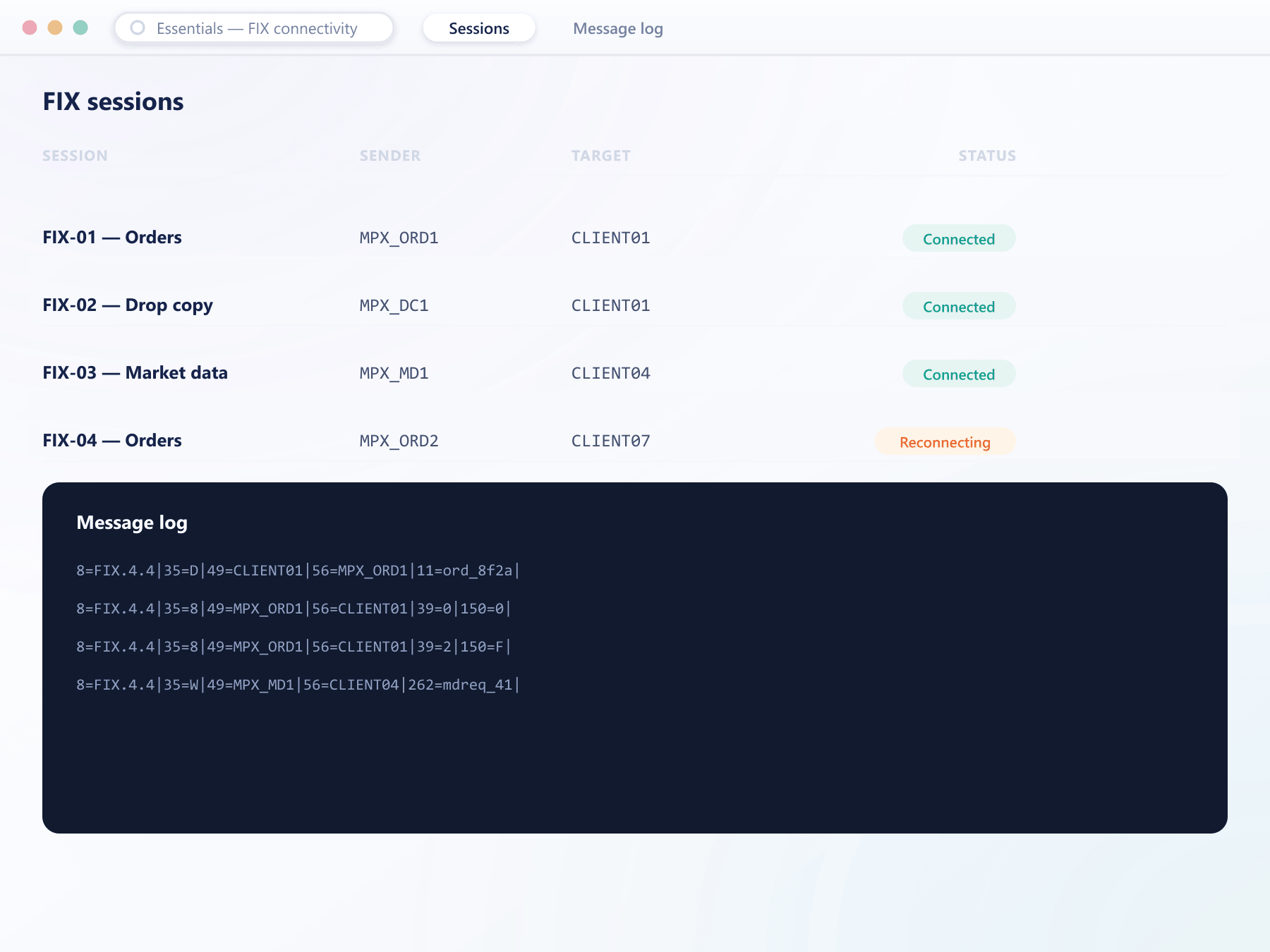Click the green maximize window dot

(x=80, y=28)
